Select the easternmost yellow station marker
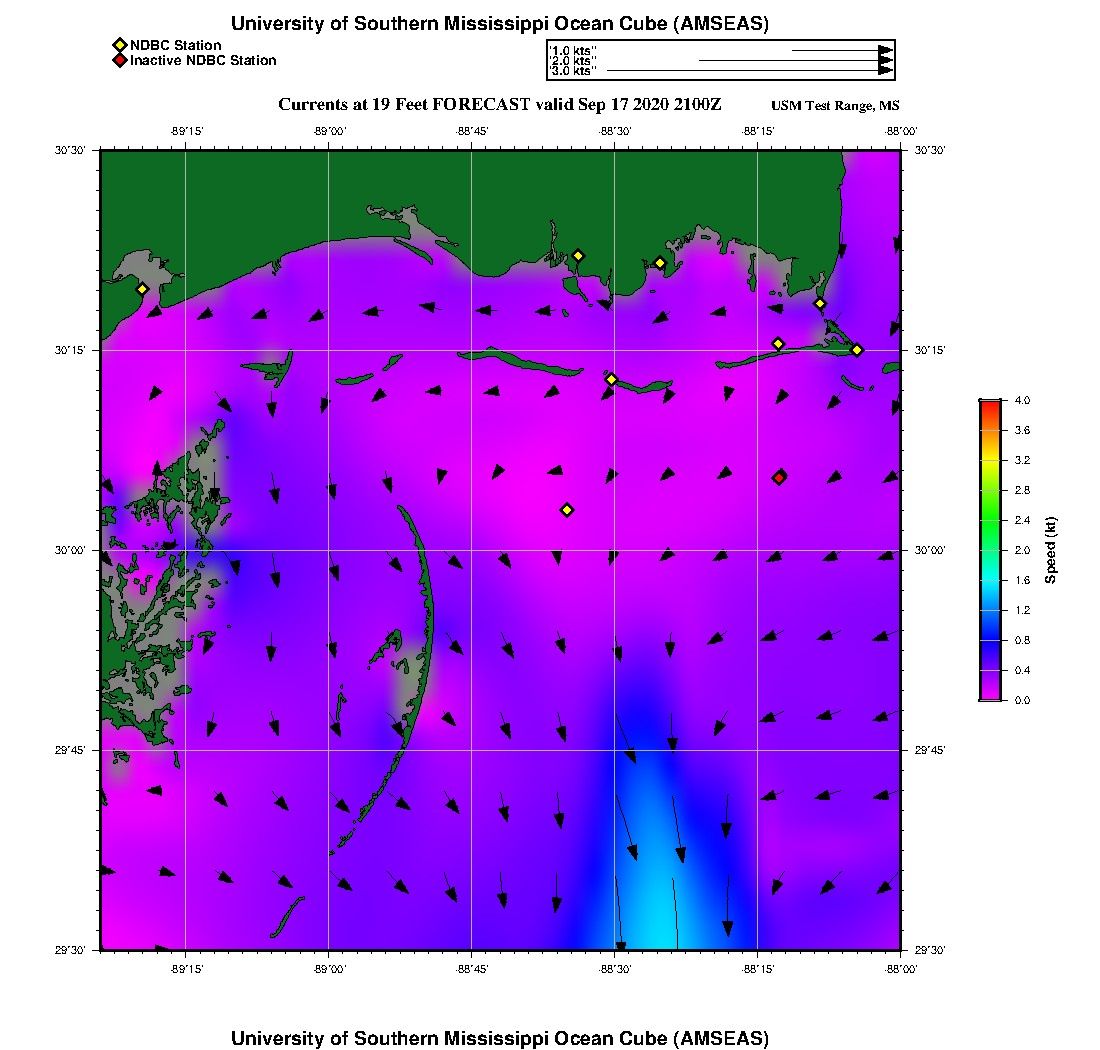Image resolution: width=1100 pixels, height=1050 pixels. click(857, 350)
